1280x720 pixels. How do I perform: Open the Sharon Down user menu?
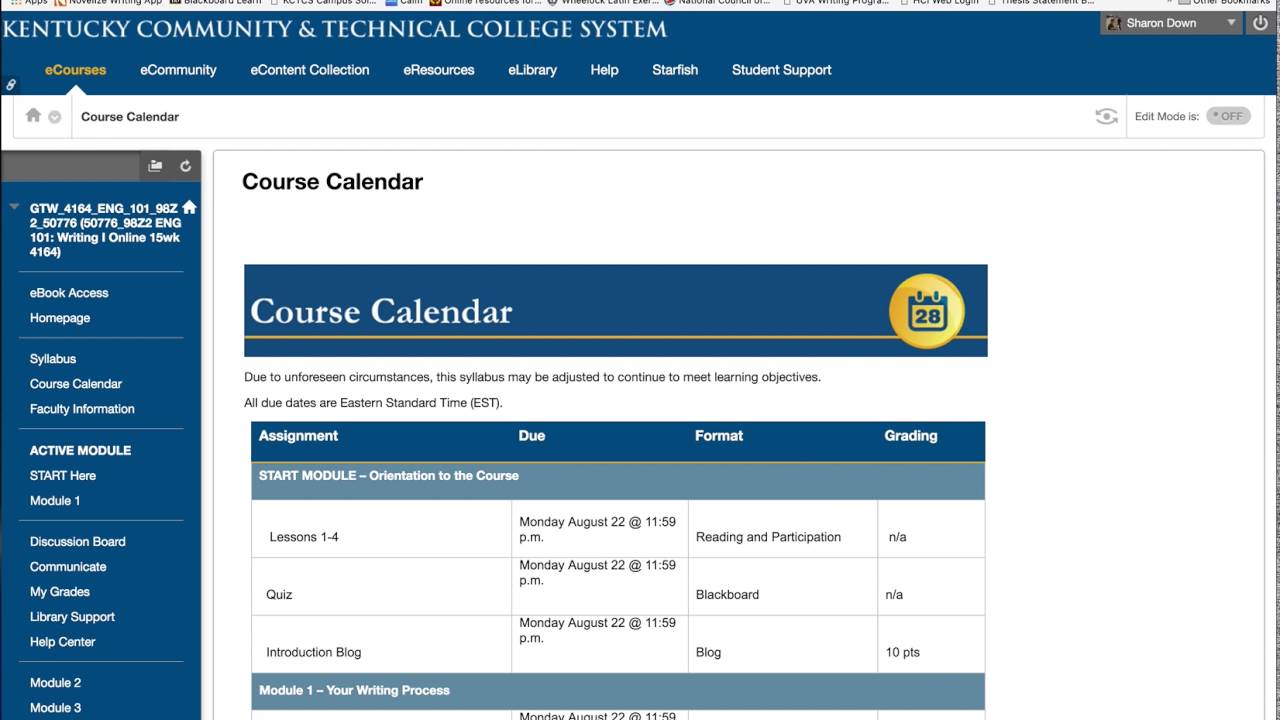(1171, 23)
